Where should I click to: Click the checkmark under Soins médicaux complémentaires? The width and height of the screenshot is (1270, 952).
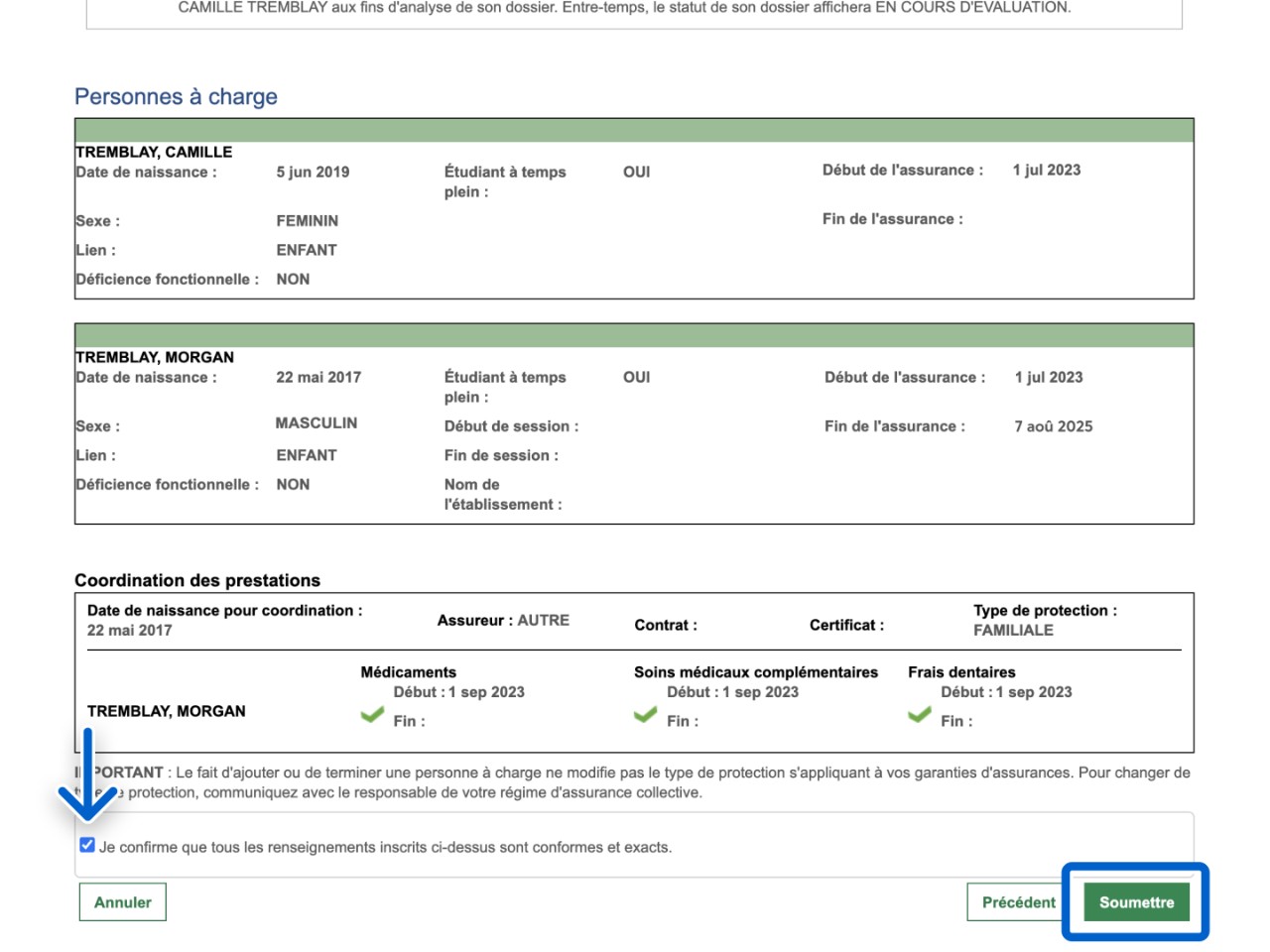coord(645,714)
